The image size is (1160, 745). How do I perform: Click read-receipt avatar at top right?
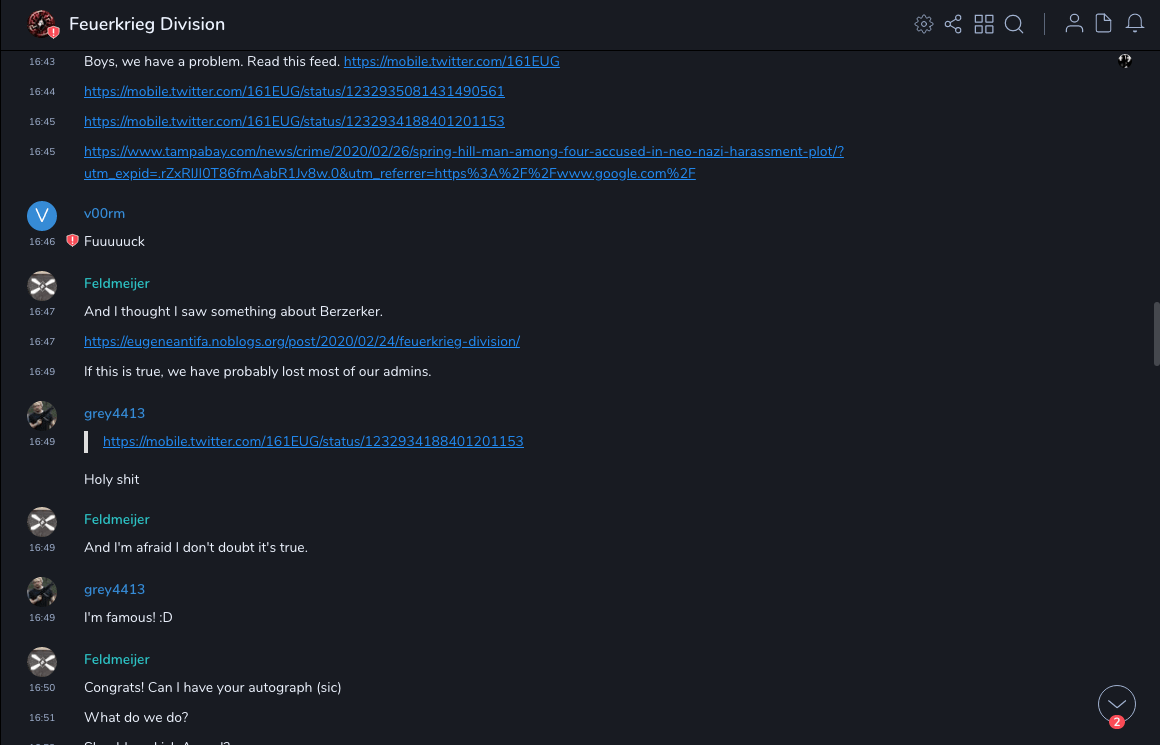point(1125,62)
